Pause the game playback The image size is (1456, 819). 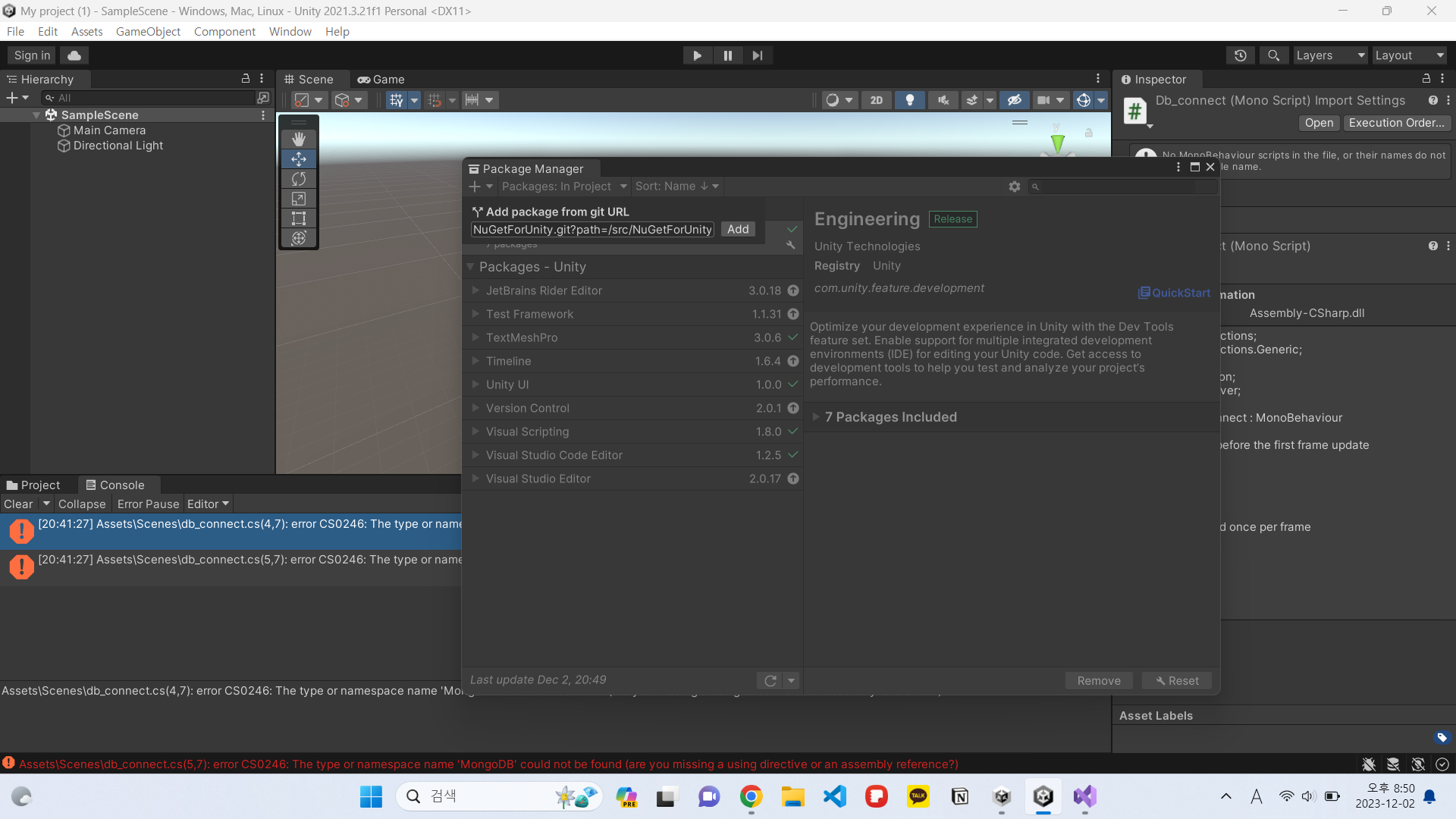pos(727,55)
